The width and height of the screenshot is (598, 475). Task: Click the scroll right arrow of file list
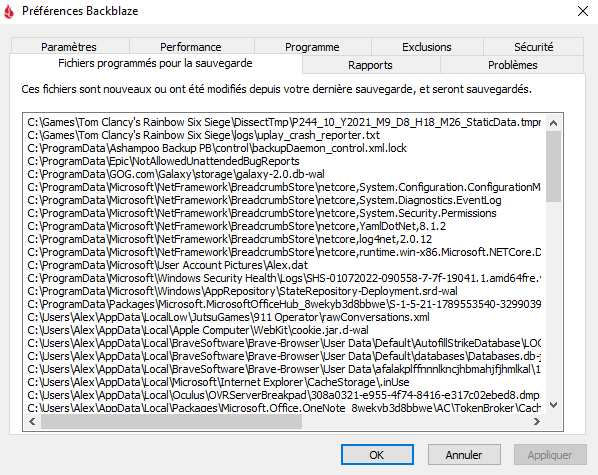click(x=537, y=422)
